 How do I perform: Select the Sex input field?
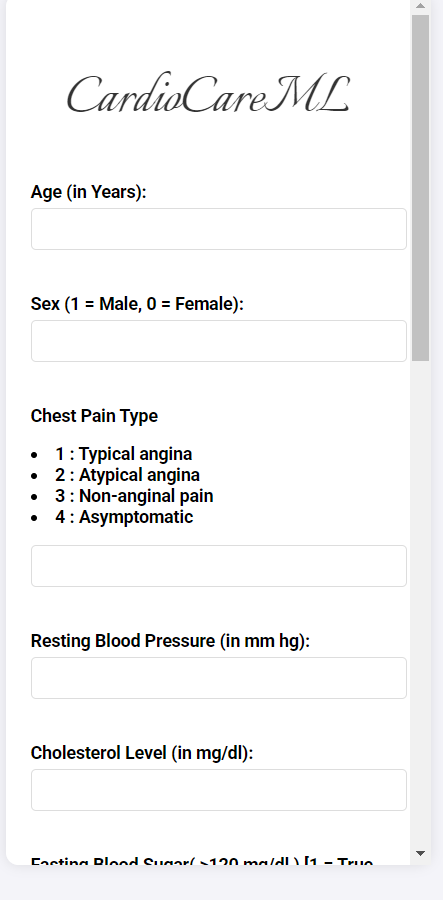(219, 341)
